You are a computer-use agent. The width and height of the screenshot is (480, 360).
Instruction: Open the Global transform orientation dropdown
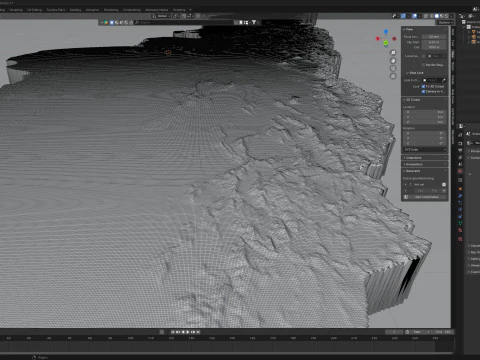coord(162,16)
